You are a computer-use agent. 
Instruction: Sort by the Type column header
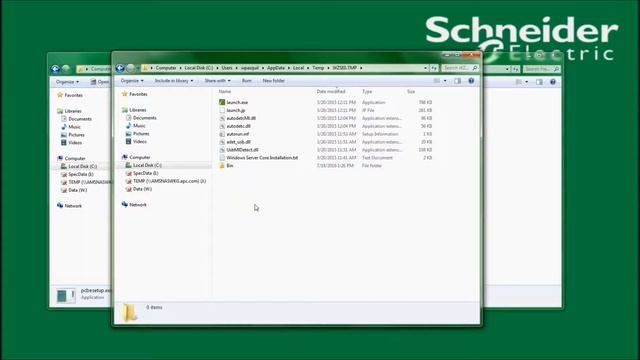[367, 92]
